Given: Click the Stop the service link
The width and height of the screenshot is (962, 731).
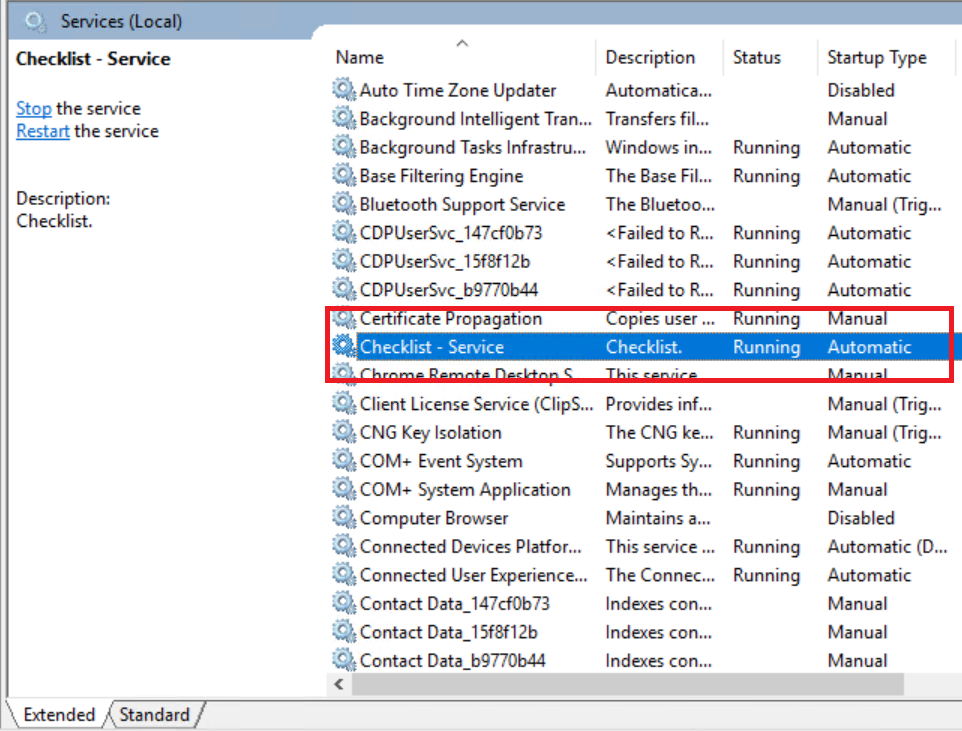Looking at the screenshot, I should (34, 109).
